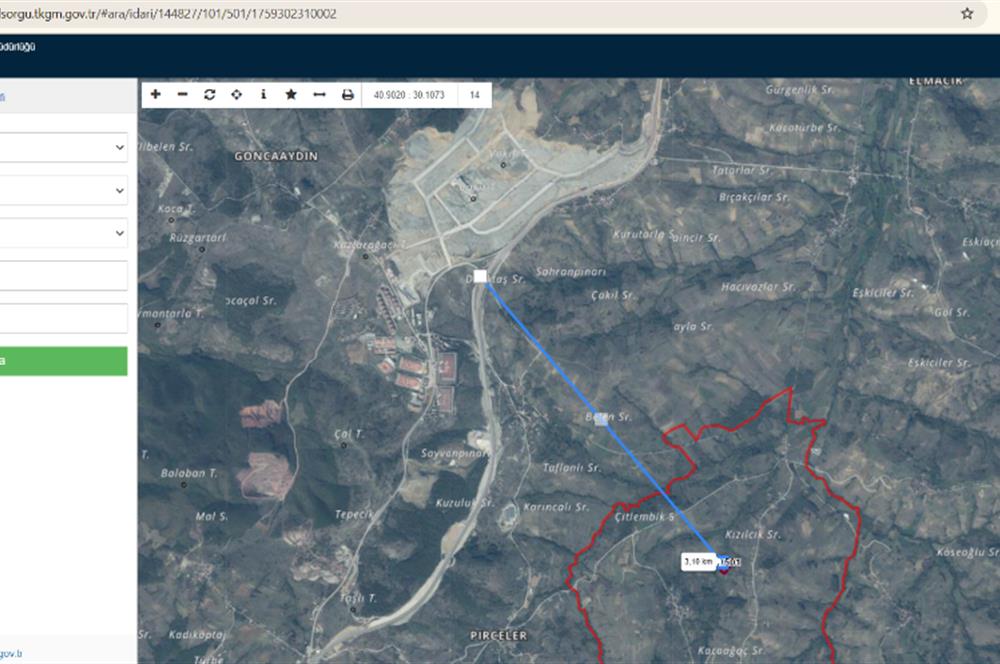
Task: Open the gov link at panel bottom
Action: [x=11, y=653]
